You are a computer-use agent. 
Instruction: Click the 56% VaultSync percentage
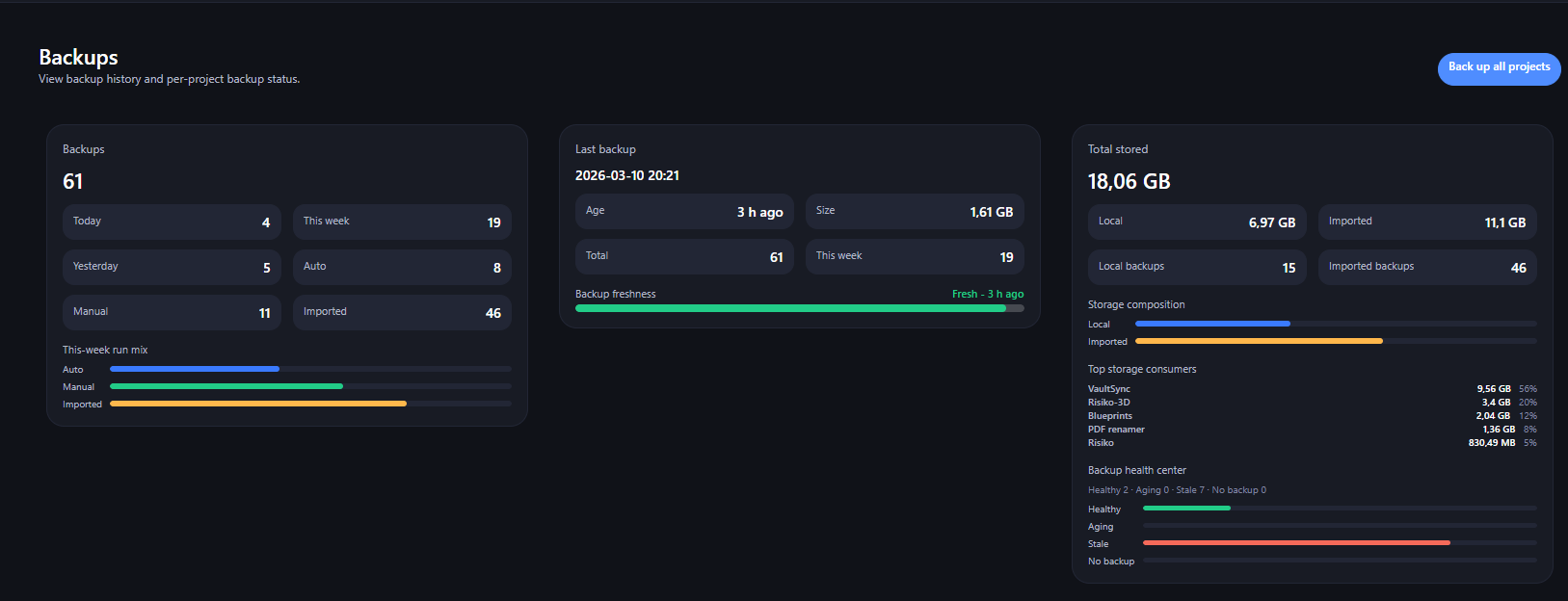(1528, 389)
